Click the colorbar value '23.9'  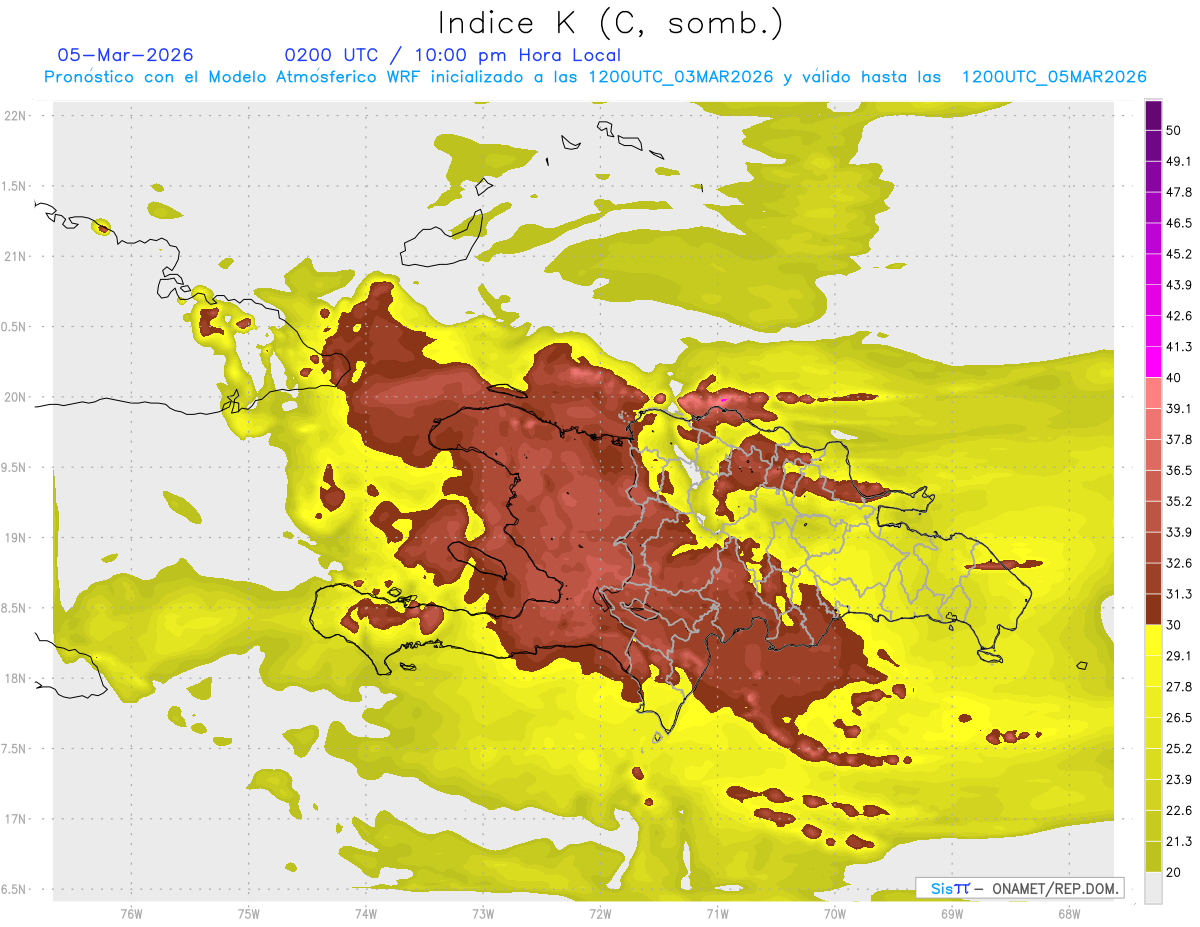pos(1179,779)
